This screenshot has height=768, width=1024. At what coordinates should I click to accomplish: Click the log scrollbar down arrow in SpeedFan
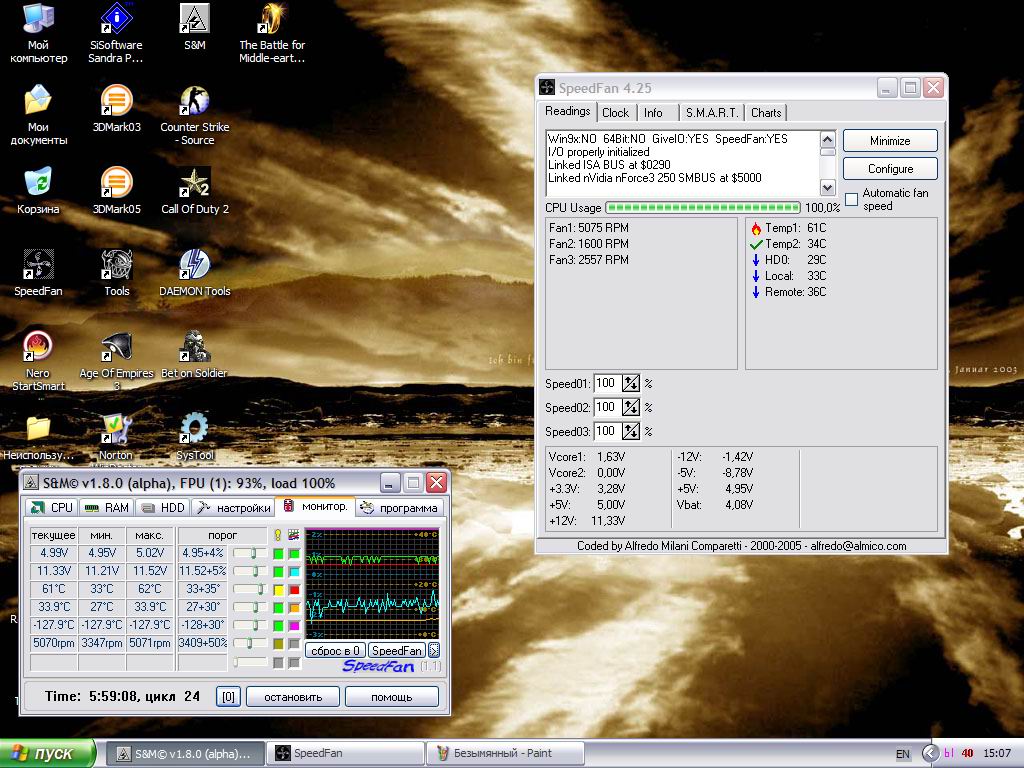point(827,187)
